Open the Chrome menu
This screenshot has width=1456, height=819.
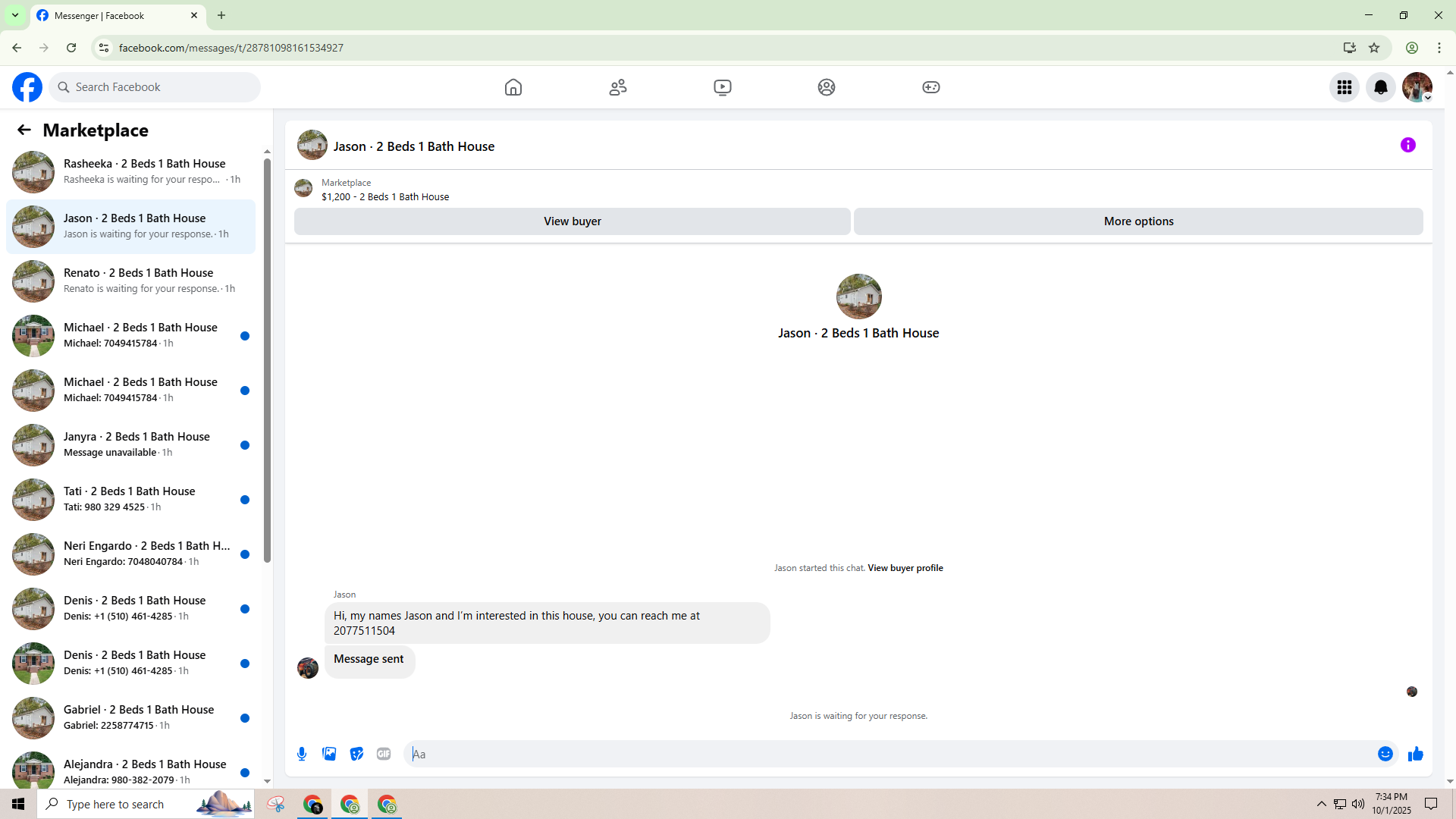click(1439, 48)
